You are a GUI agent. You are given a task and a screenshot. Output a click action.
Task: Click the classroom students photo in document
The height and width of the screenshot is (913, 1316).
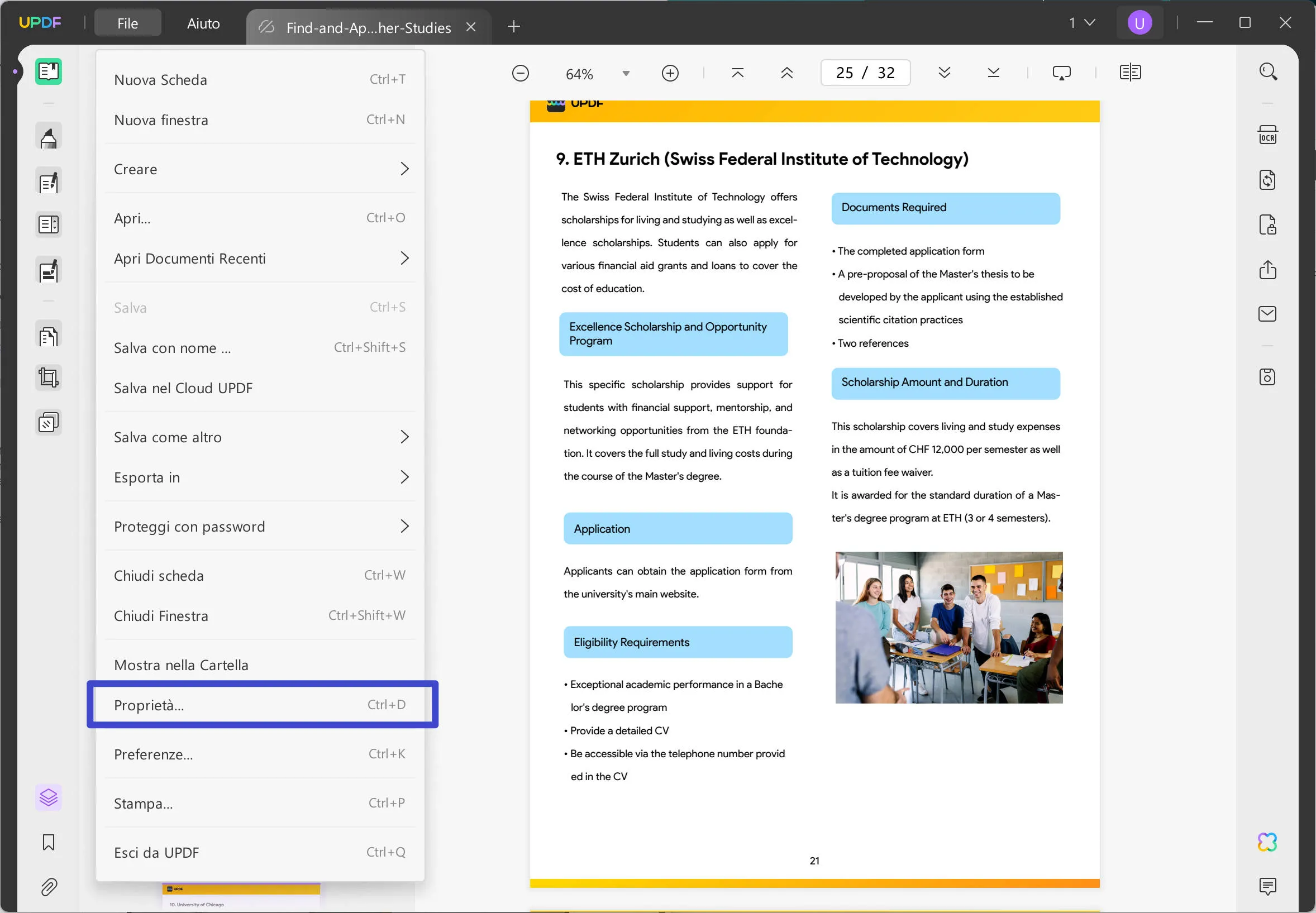click(x=948, y=628)
